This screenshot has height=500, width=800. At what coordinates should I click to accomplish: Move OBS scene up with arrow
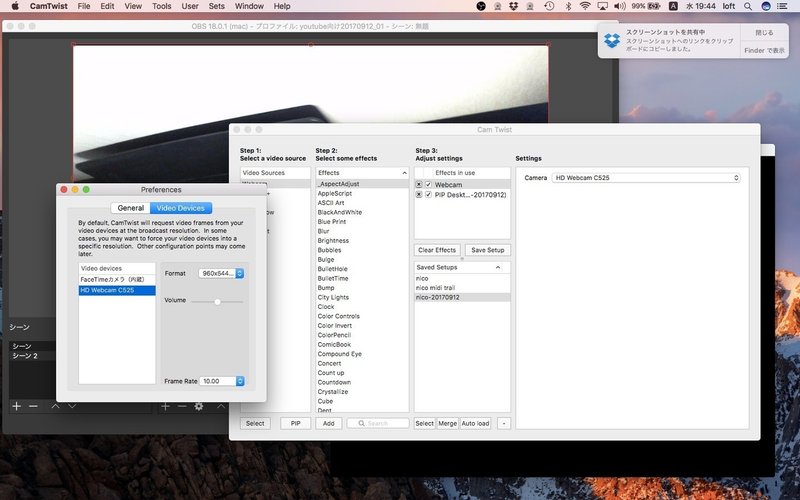pos(56,406)
